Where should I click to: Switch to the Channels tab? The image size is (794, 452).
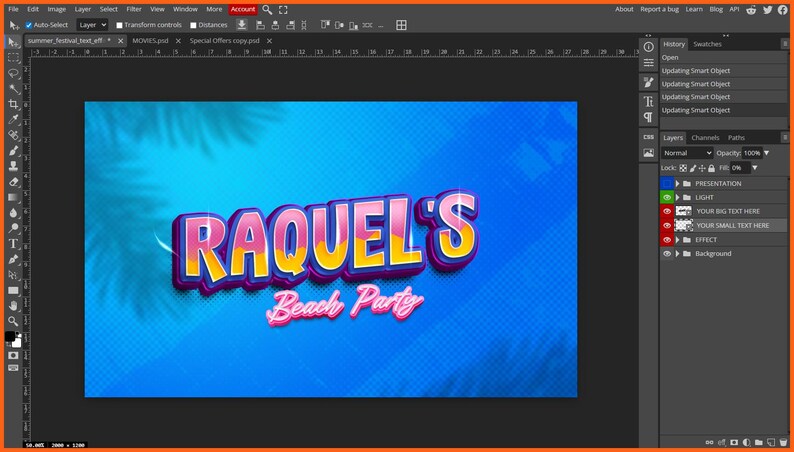[705, 138]
